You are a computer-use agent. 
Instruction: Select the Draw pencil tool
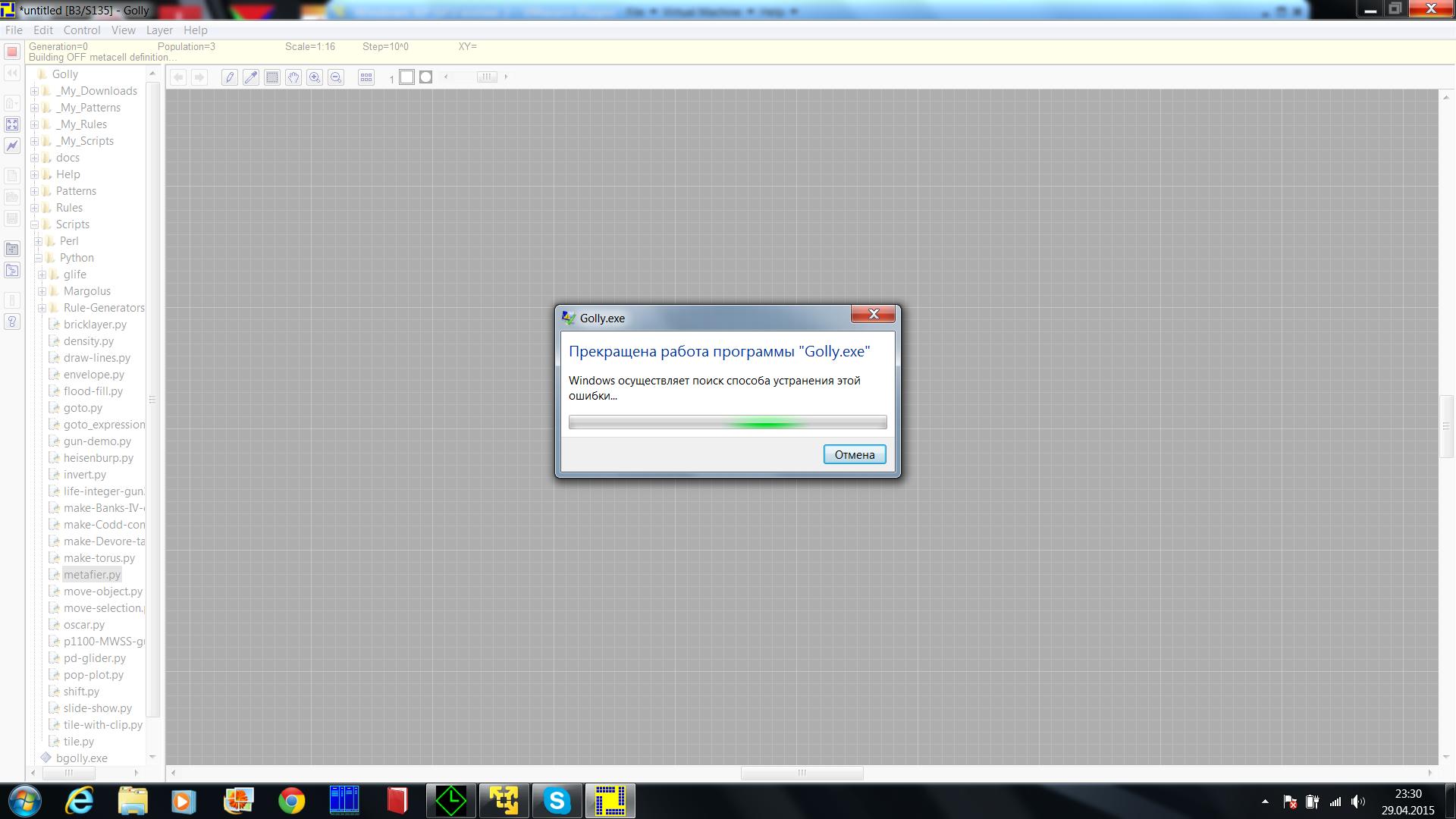tap(229, 77)
